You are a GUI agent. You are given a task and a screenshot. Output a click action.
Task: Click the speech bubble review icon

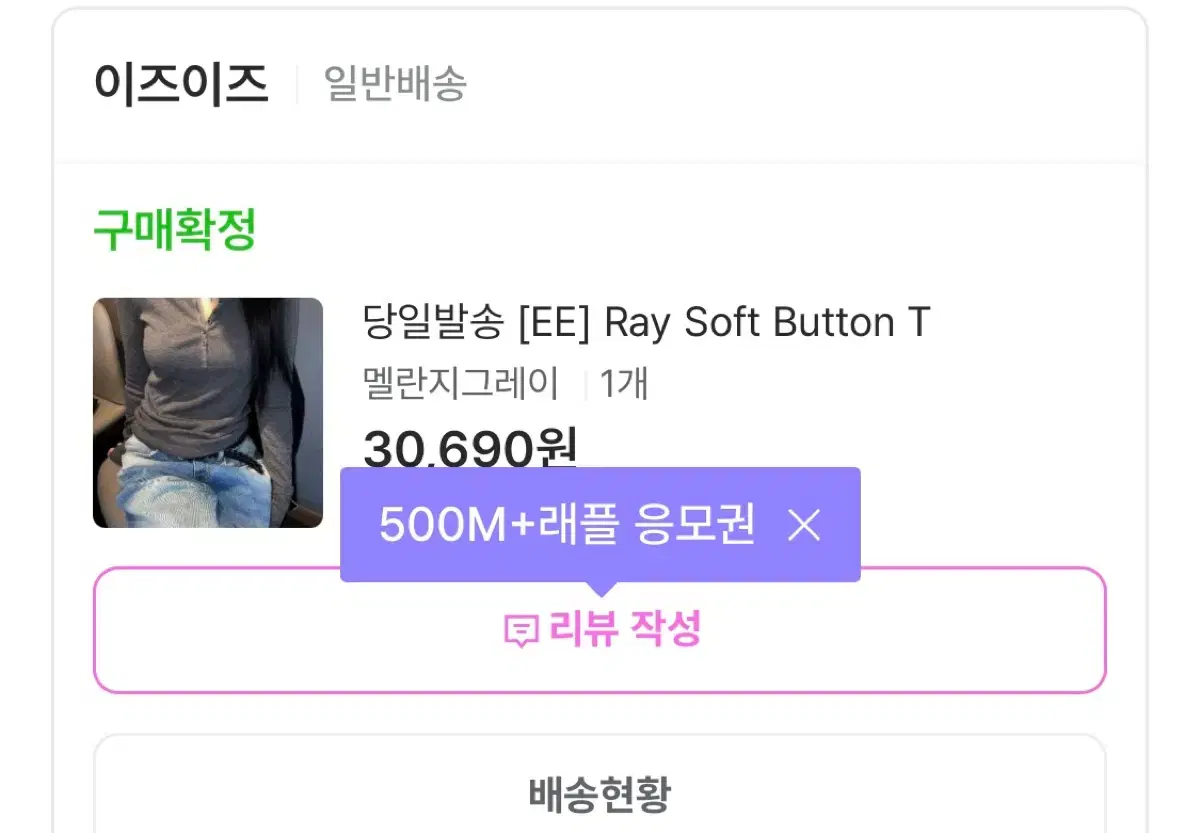(519, 628)
